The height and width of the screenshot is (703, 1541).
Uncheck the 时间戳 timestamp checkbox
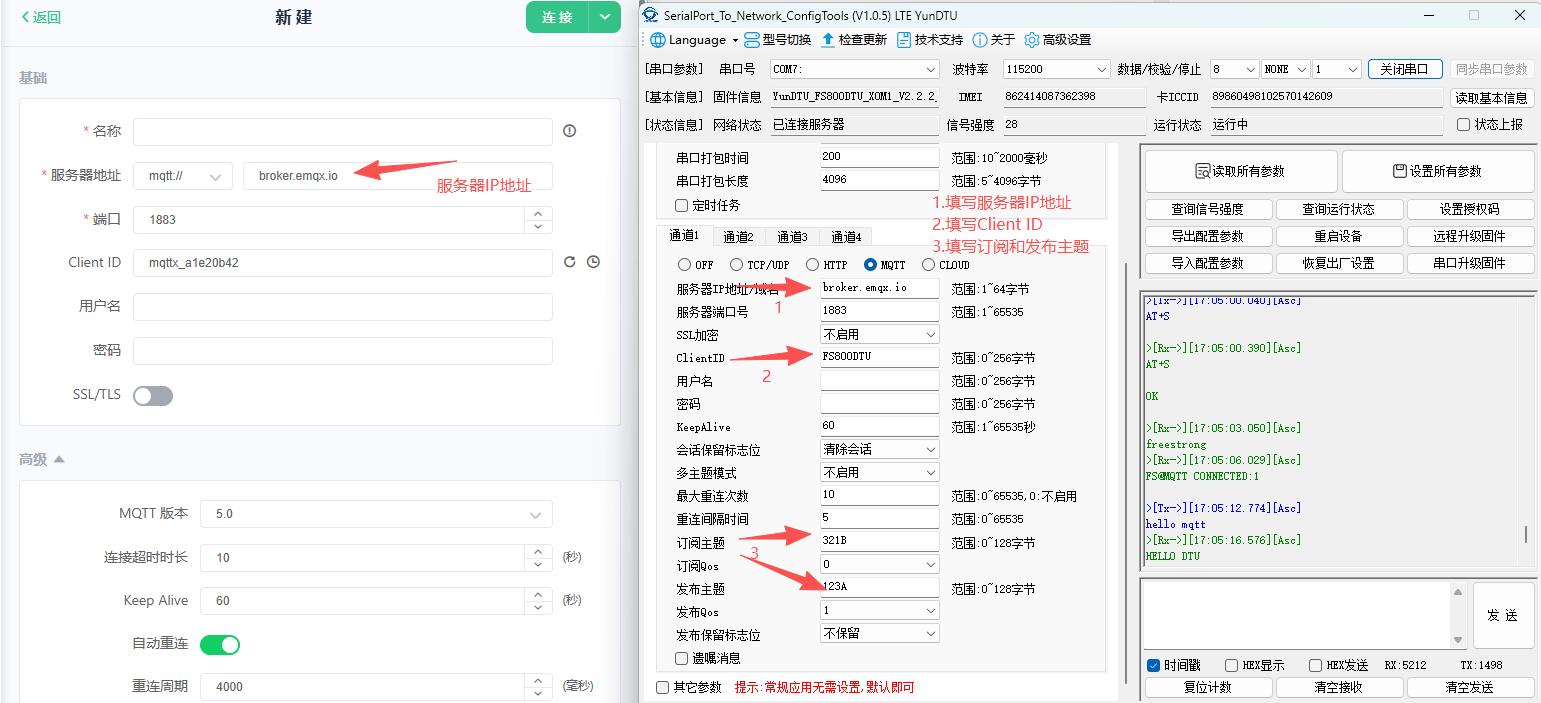[1153, 665]
